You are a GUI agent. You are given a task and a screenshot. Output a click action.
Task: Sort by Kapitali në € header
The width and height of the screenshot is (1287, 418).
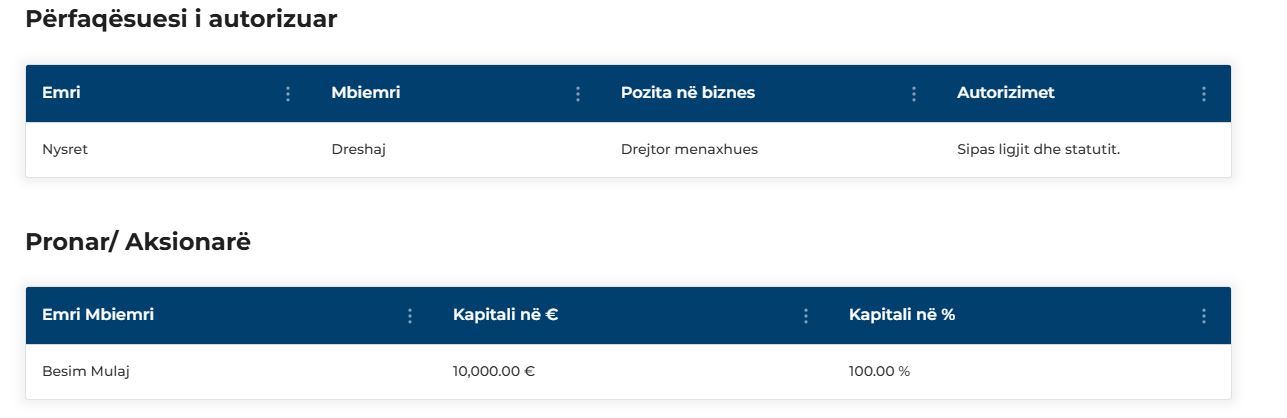click(505, 315)
